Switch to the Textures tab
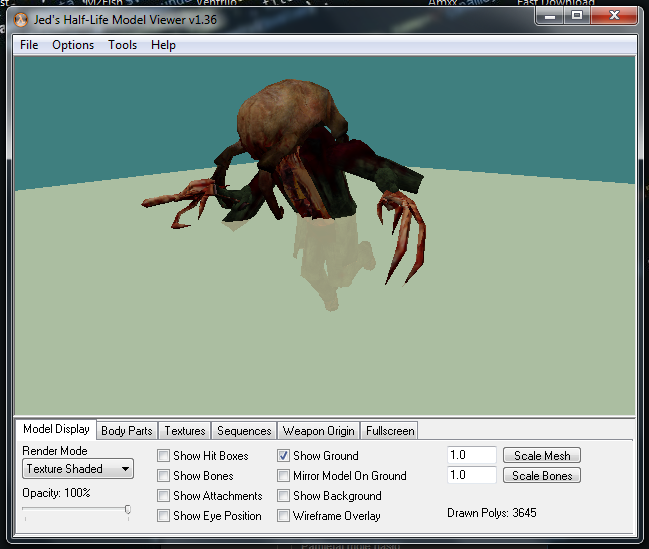Screen dimensions: 649x549 pos(185,431)
